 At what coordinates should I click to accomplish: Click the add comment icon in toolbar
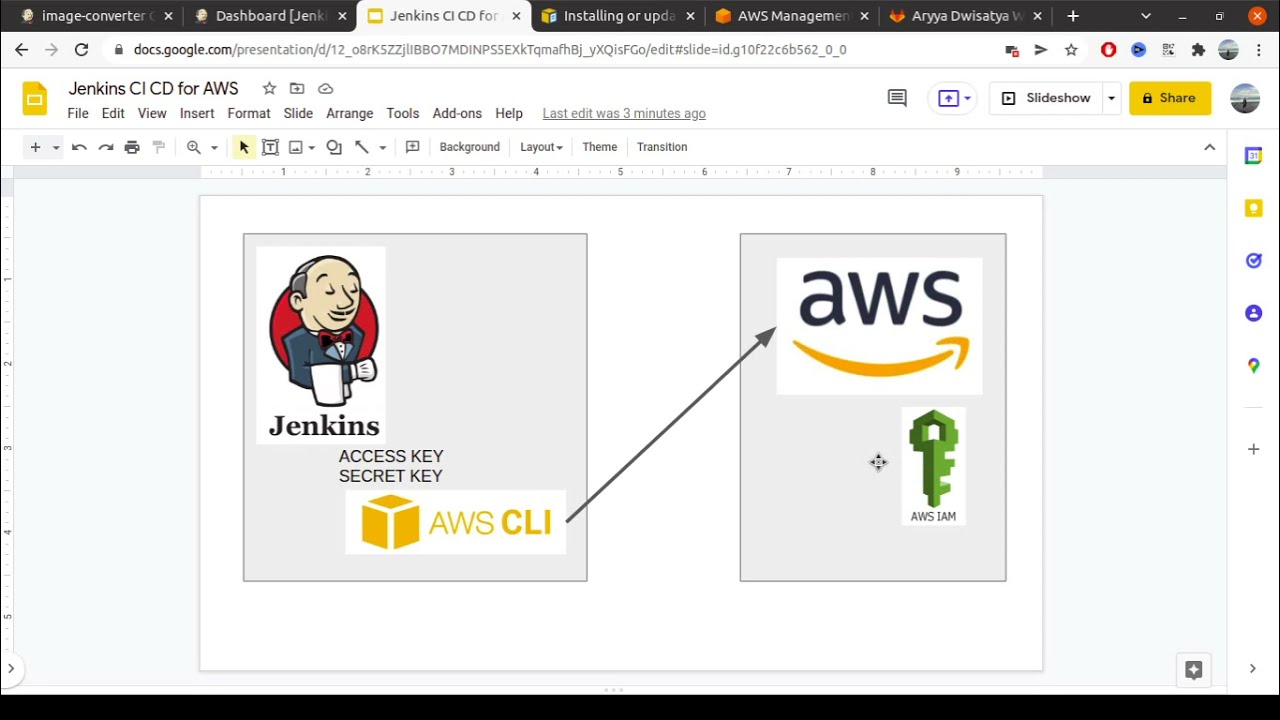(x=412, y=147)
